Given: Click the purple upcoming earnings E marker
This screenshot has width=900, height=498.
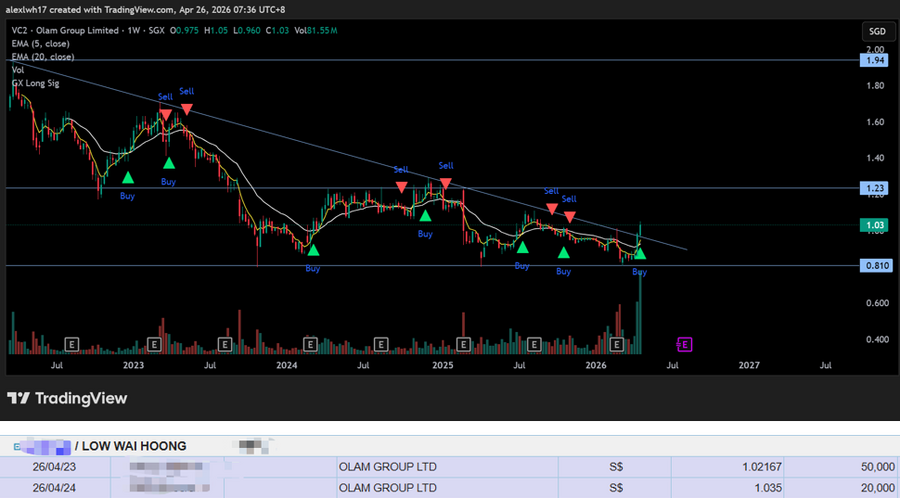Looking at the screenshot, I should point(685,344).
